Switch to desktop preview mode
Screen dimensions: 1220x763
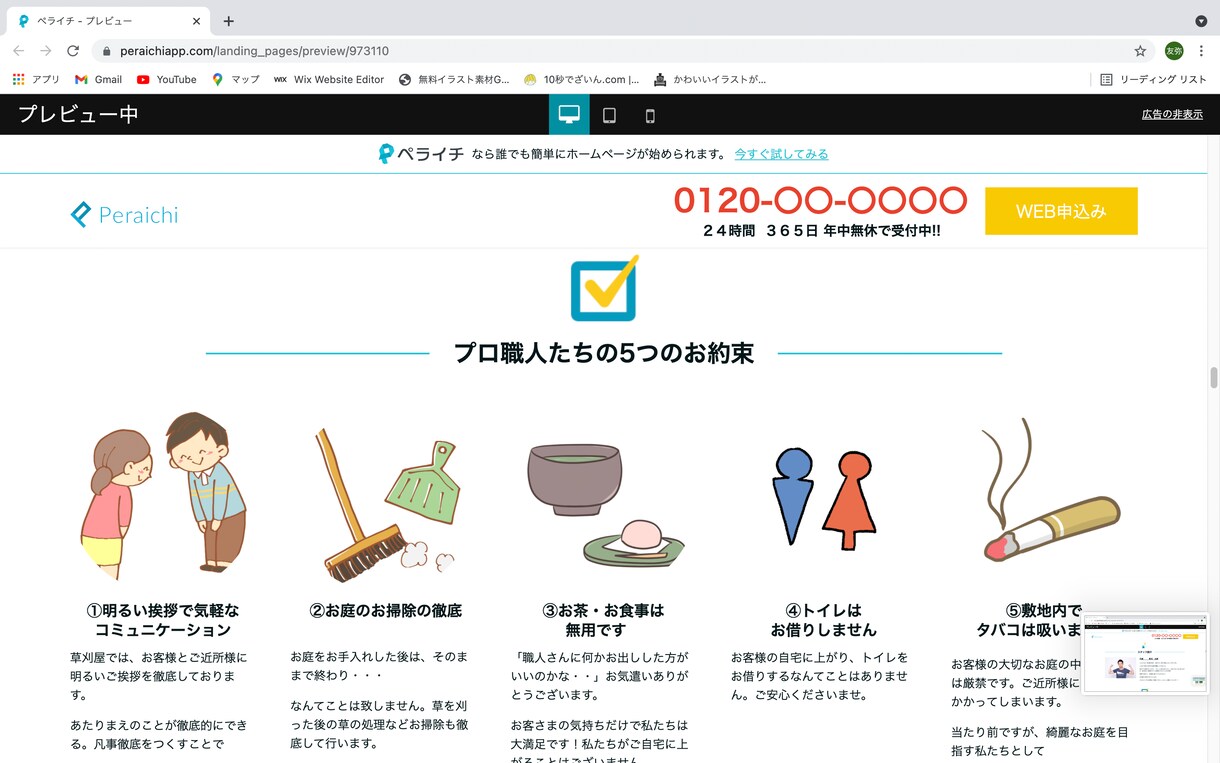(569, 115)
